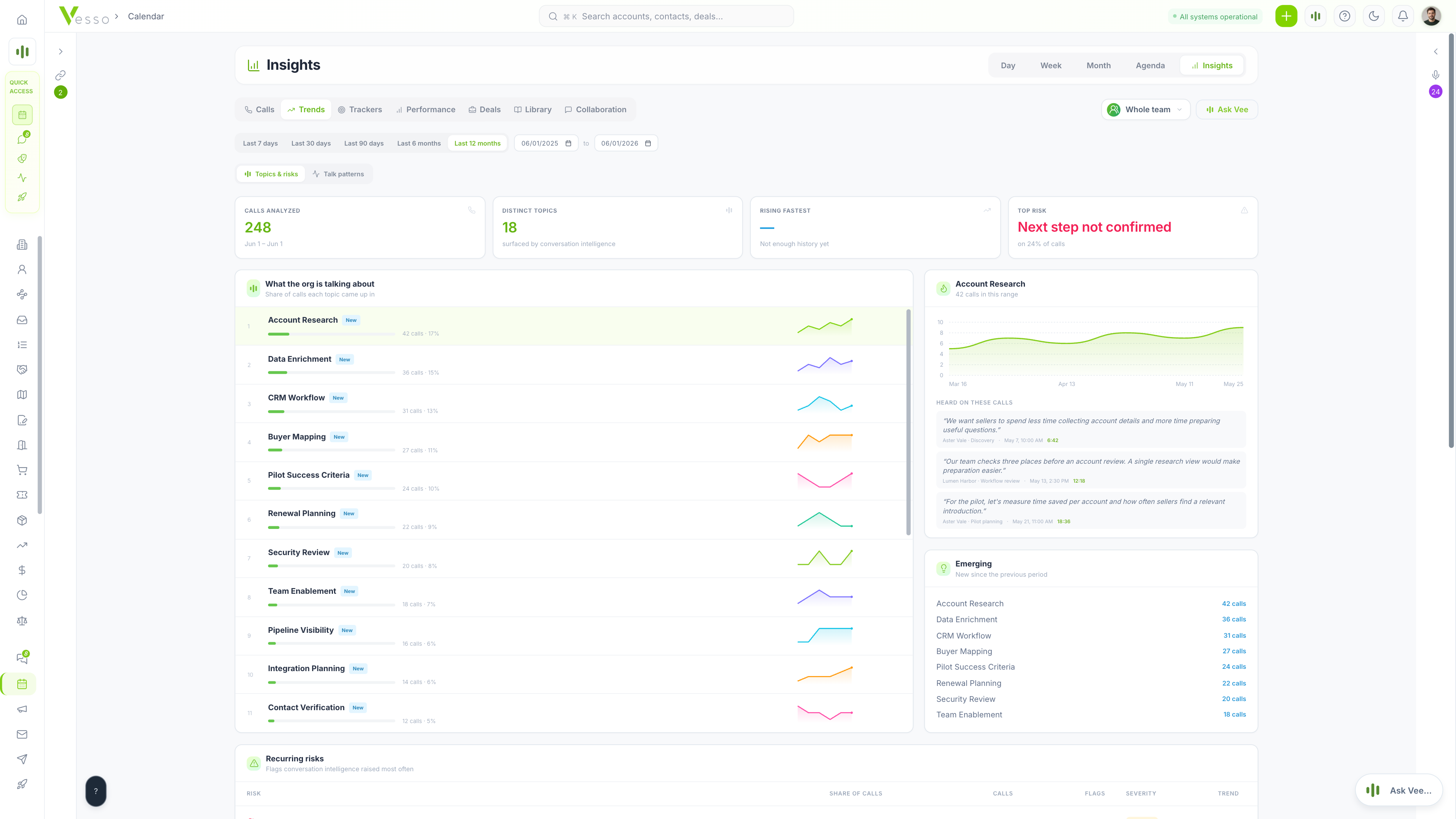Screen dimensions: 1456x819
Task: Open the calendar icon in Quick Access
Action: point(22,115)
